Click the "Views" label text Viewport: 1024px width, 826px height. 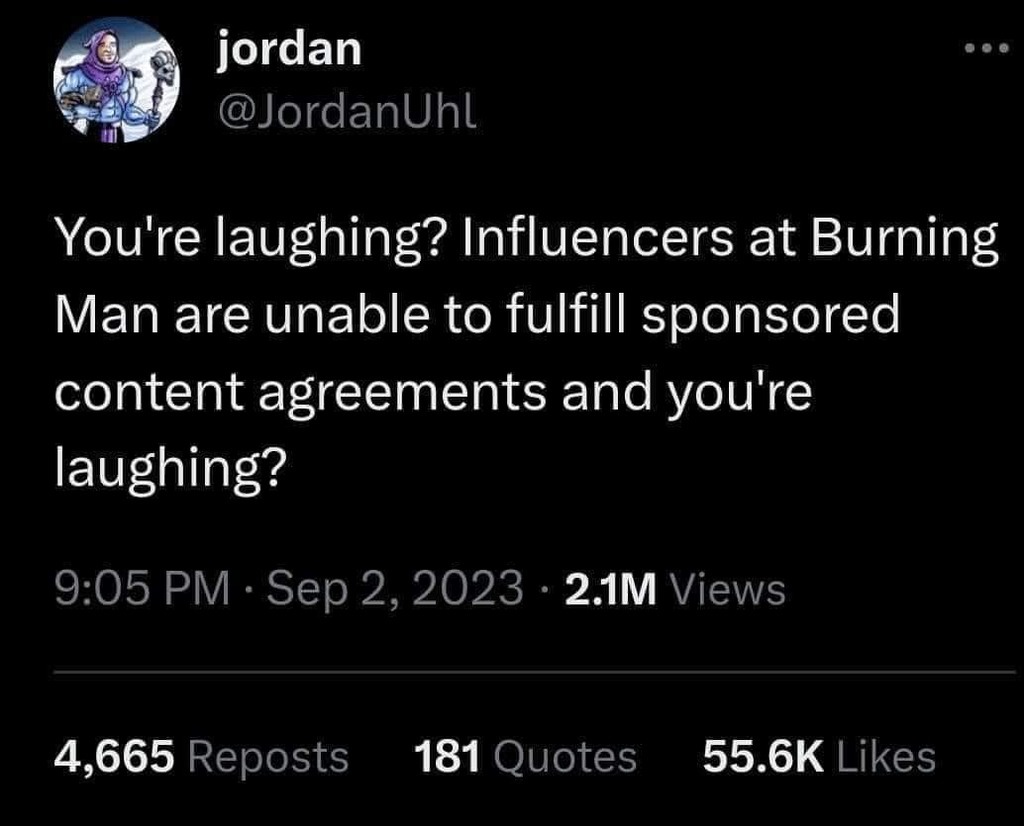click(728, 590)
